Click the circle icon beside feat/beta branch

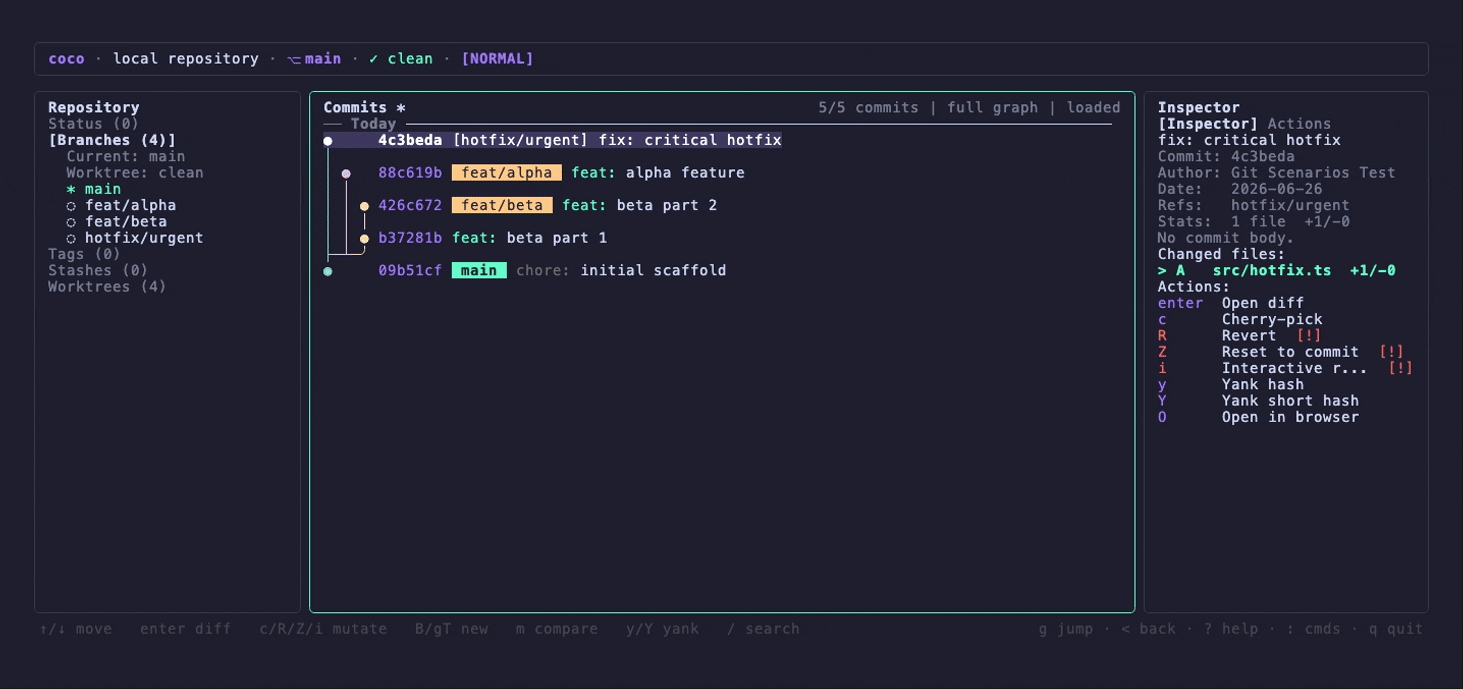coord(71,222)
